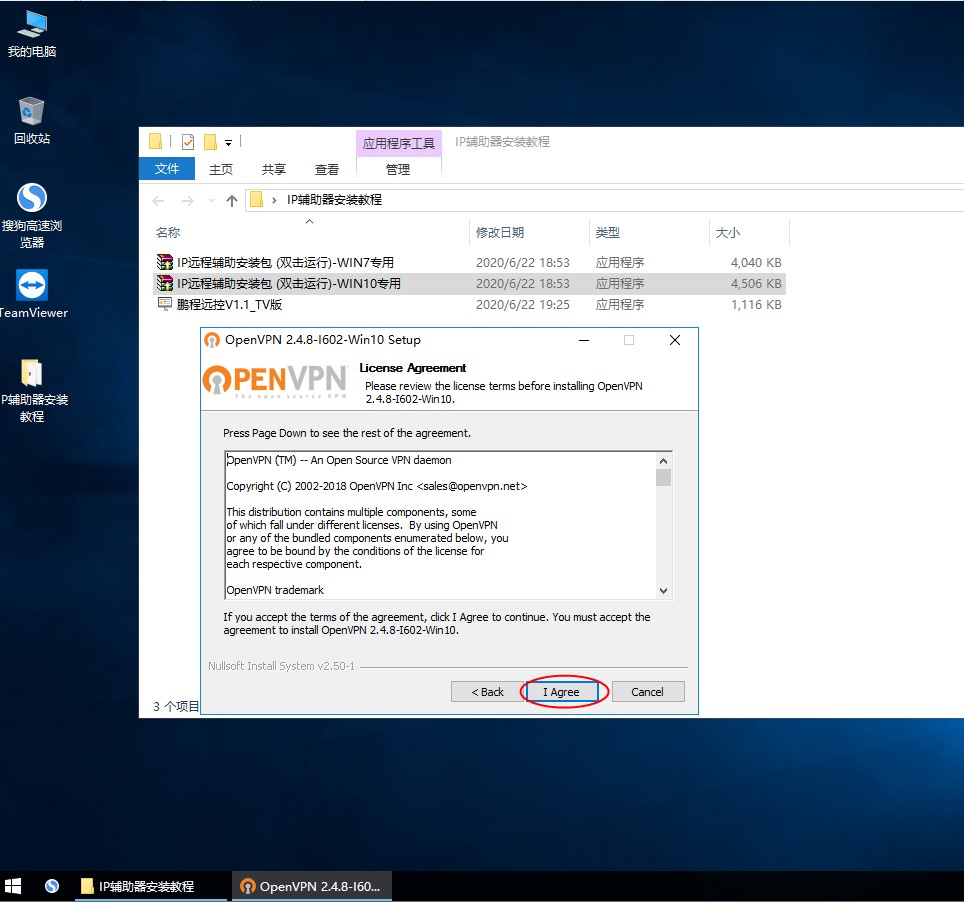Open recent locations dropdown arrow

pos(211,200)
